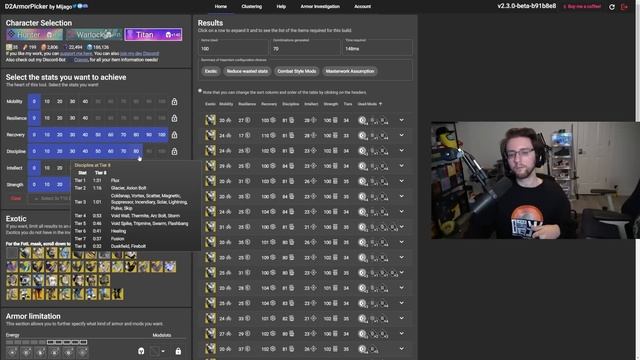Click the Buy me a coffee link

coord(582,7)
